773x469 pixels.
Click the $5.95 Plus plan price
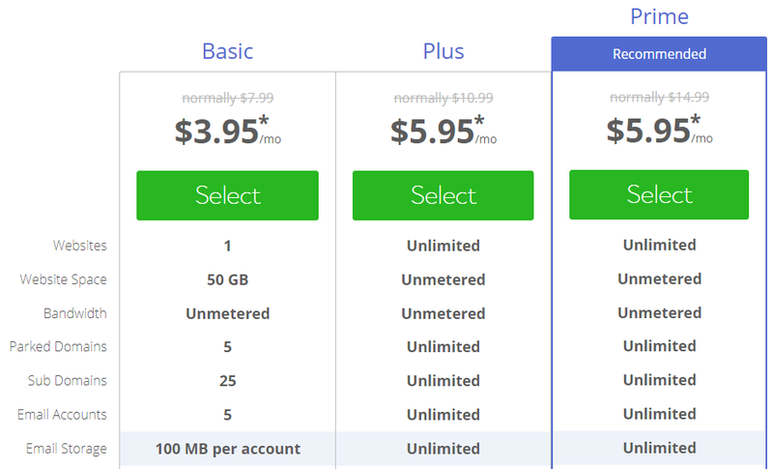click(x=434, y=132)
